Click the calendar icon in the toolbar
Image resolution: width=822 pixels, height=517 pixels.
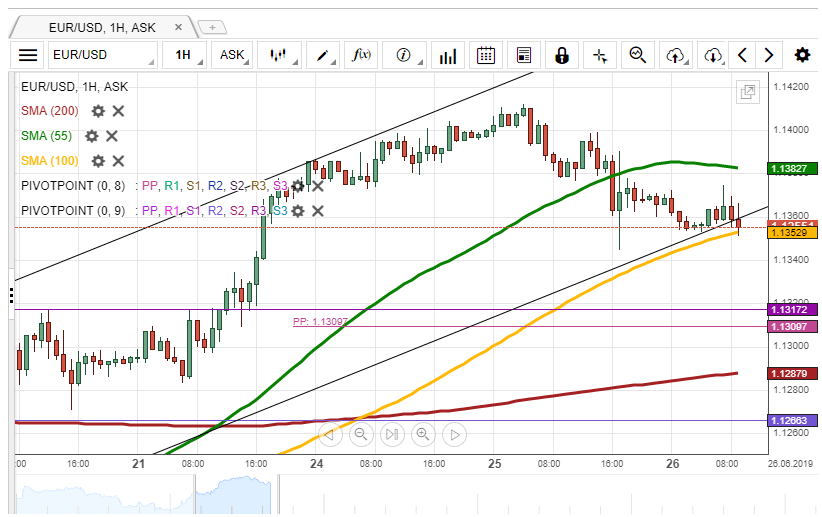tap(486, 55)
